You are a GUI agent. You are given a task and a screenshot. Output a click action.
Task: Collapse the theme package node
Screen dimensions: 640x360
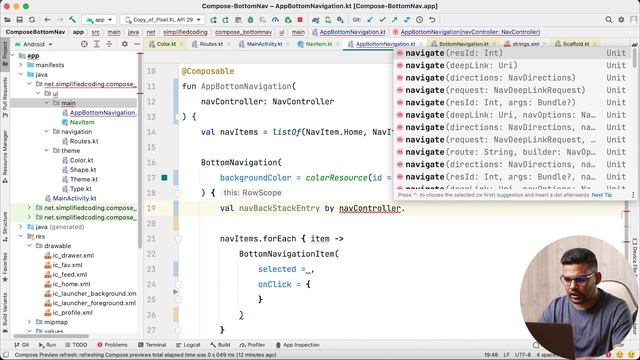[x=47, y=151]
